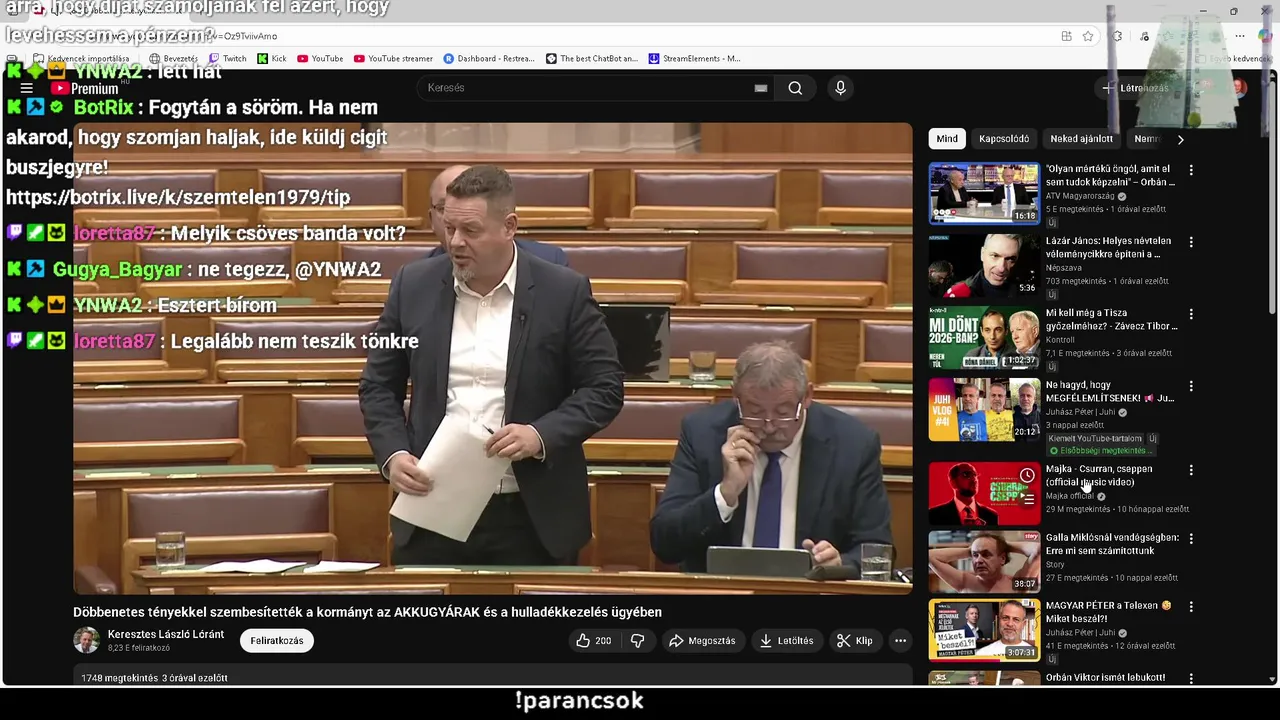Image resolution: width=1280 pixels, height=720 pixels.
Task: Open the Galla Miklósnál vendégségben video thumbnail
Action: (984, 561)
